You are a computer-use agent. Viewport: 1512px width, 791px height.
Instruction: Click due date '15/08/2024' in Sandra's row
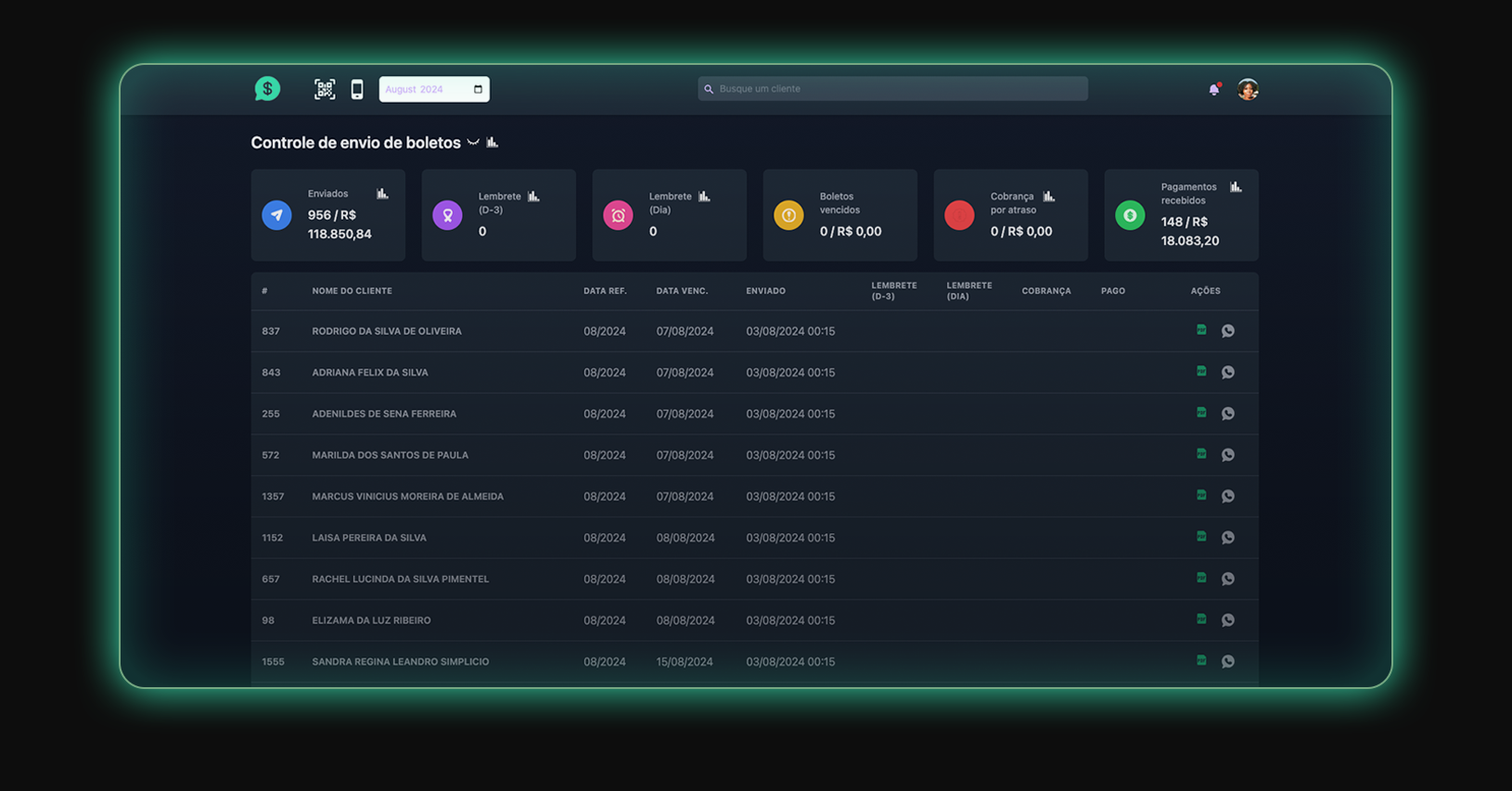point(685,661)
